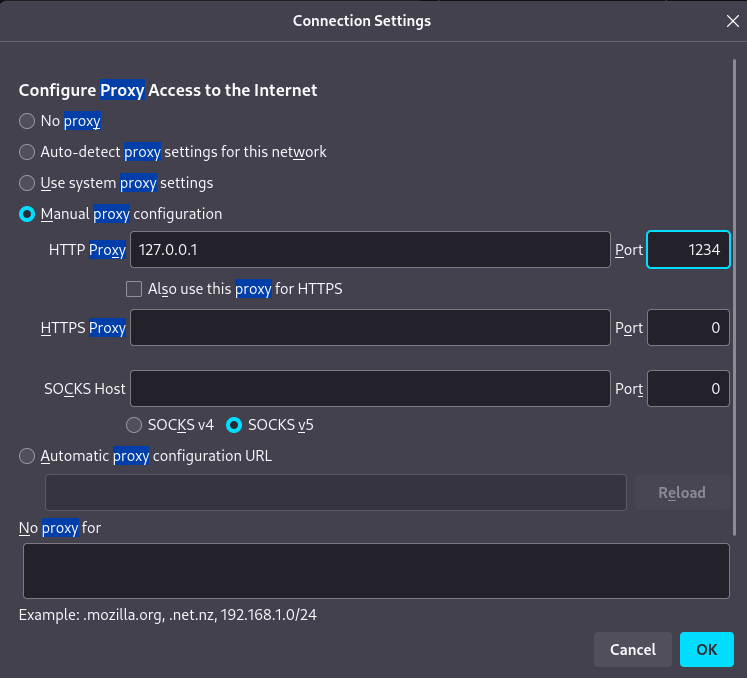Choose Automatic proxy configuration URL option
Viewport: 747px width, 678px height.
click(x=27, y=456)
